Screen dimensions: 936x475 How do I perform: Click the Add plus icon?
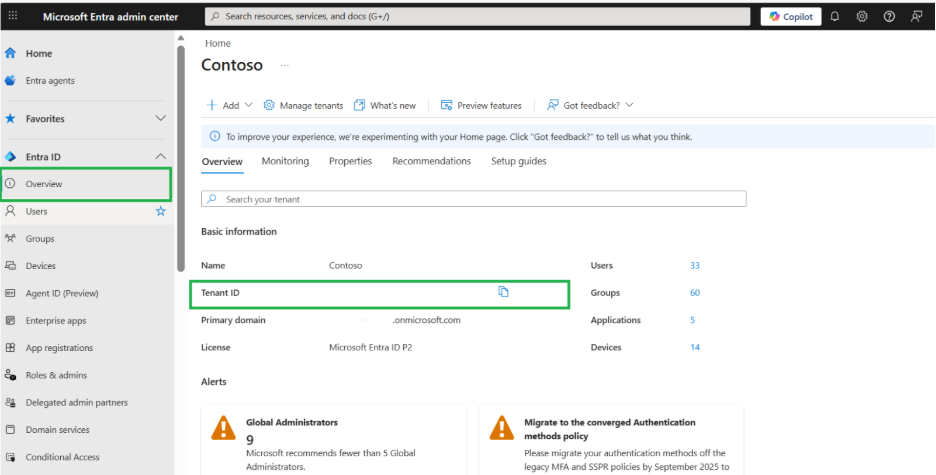(211, 105)
